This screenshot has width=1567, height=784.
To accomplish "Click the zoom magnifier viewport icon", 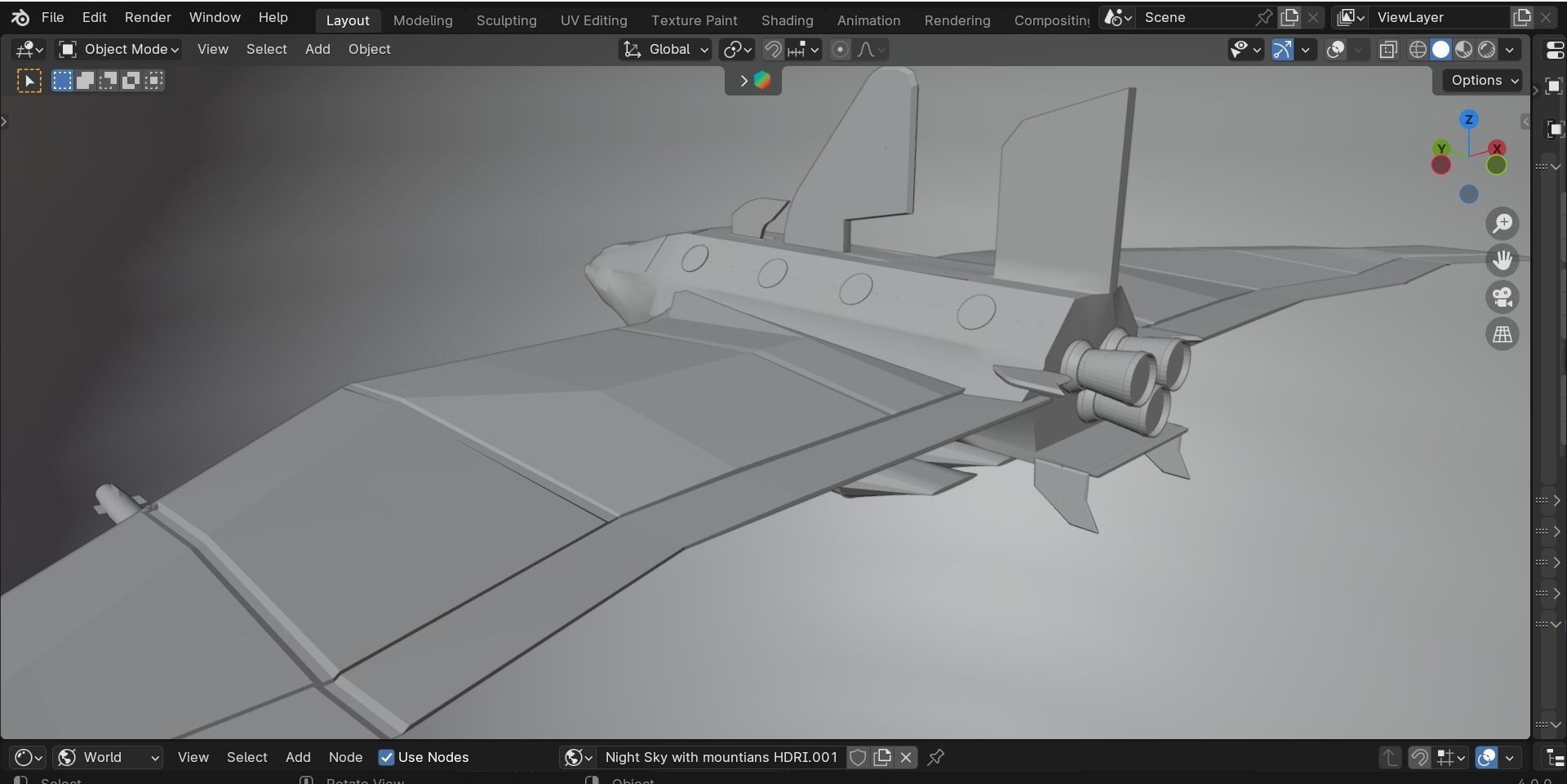I will click(x=1503, y=224).
